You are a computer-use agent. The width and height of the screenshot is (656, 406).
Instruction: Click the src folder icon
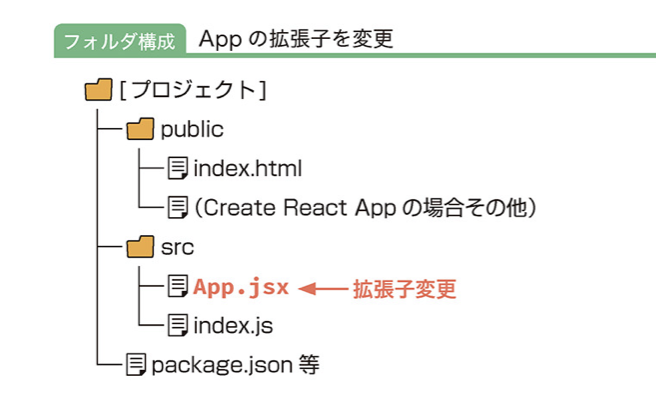(x=140, y=247)
